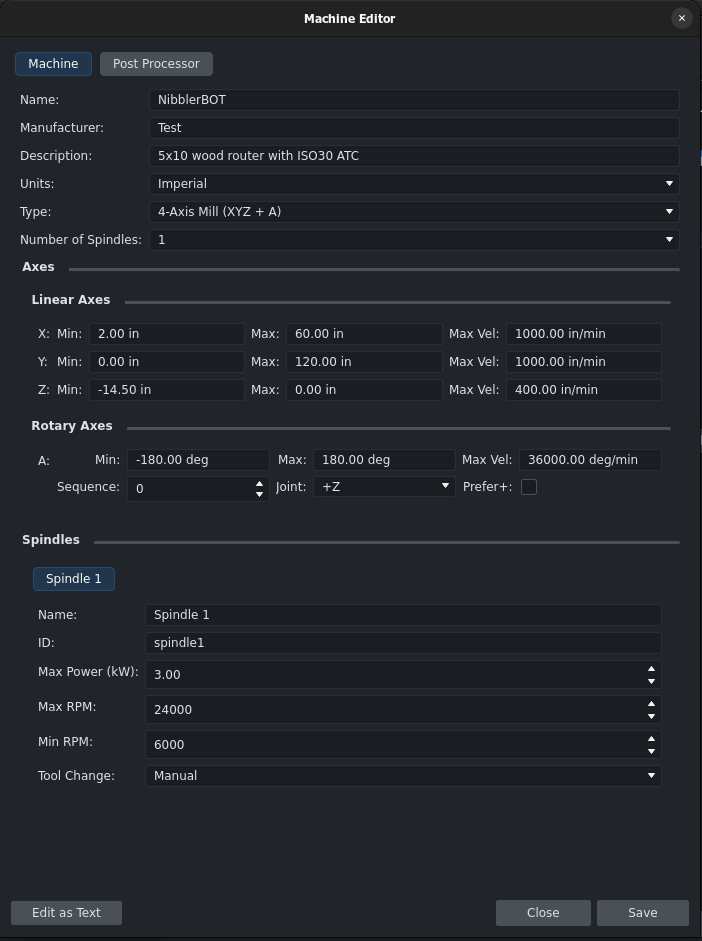Viewport: 702px width, 941px height.
Task: Increase Min RPM using up arrow
Action: 651,738
